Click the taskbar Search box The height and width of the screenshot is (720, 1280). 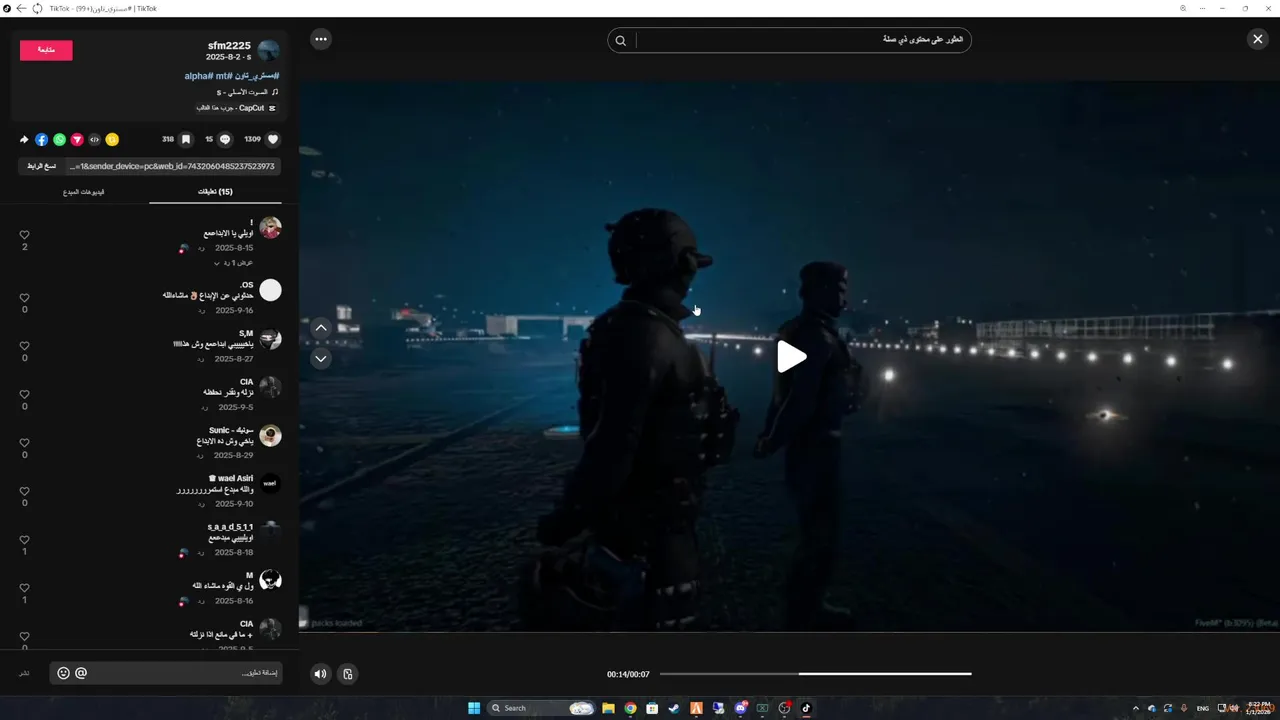(541, 708)
